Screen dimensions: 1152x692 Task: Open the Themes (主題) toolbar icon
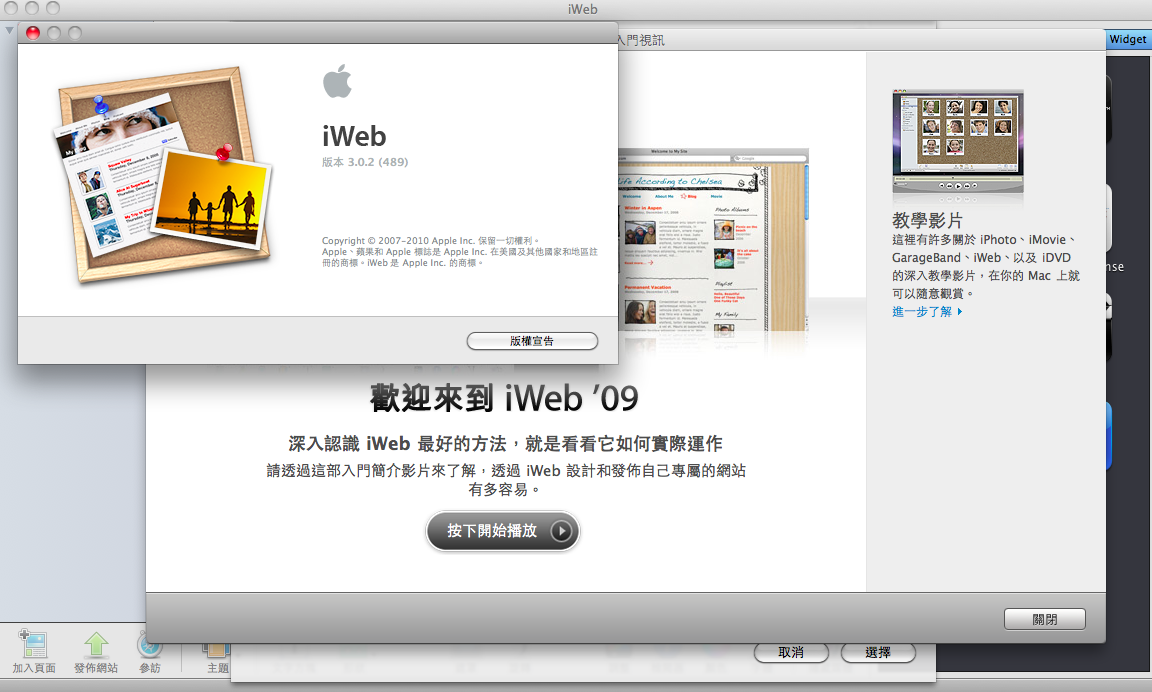point(217,649)
